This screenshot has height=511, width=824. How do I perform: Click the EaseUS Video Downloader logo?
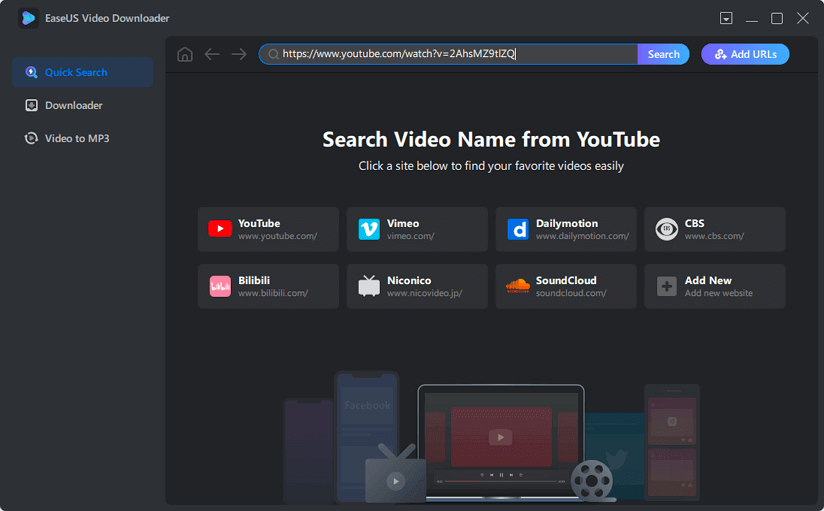coord(28,18)
